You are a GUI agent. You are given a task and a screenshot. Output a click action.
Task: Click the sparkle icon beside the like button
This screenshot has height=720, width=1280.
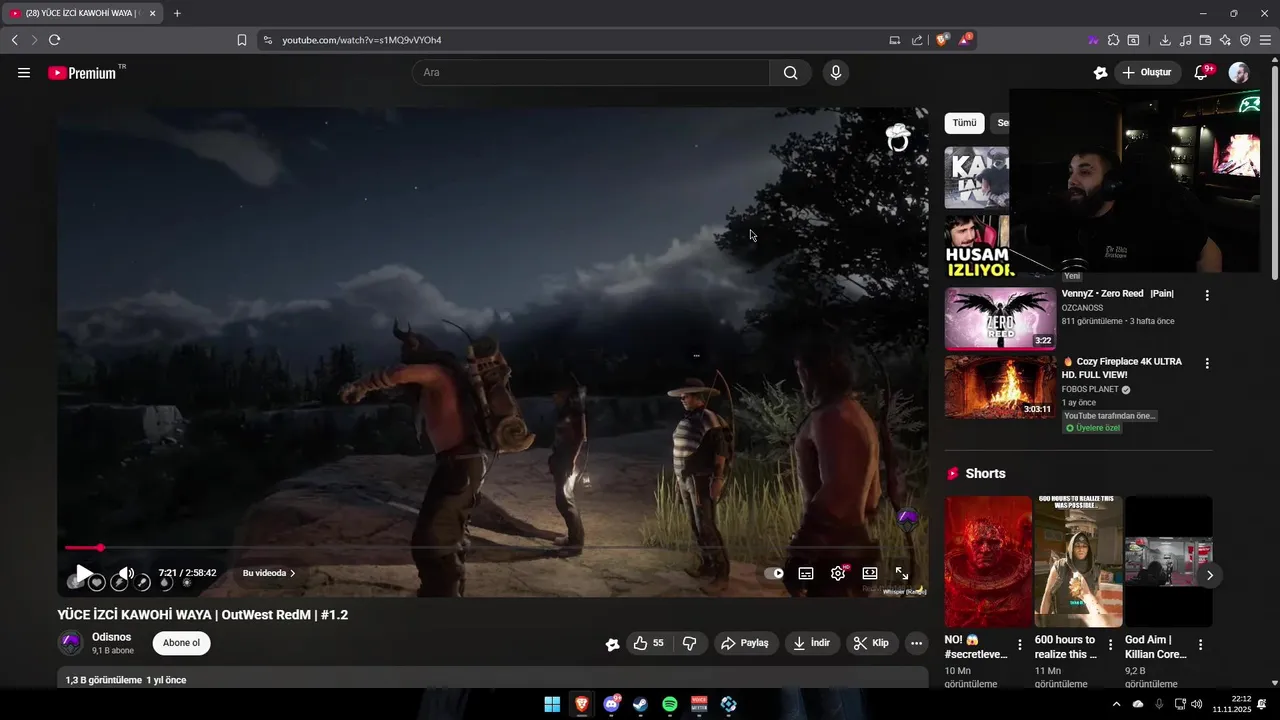(612, 644)
